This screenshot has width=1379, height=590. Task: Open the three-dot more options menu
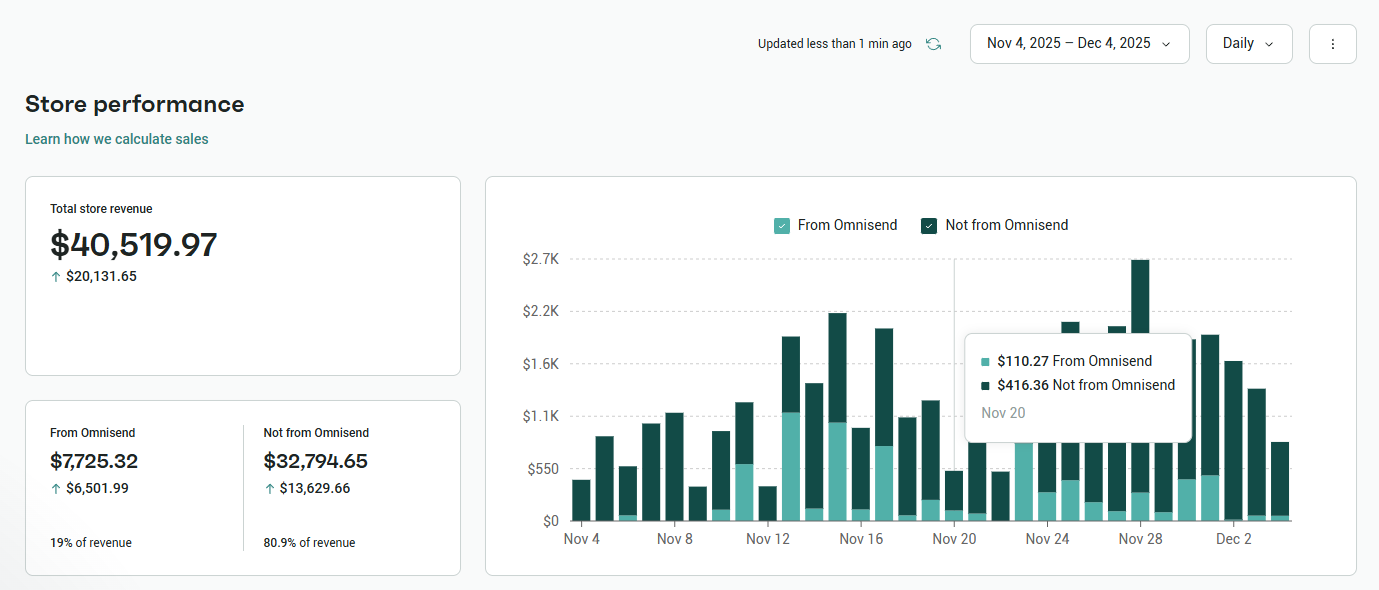[x=1332, y=44]
